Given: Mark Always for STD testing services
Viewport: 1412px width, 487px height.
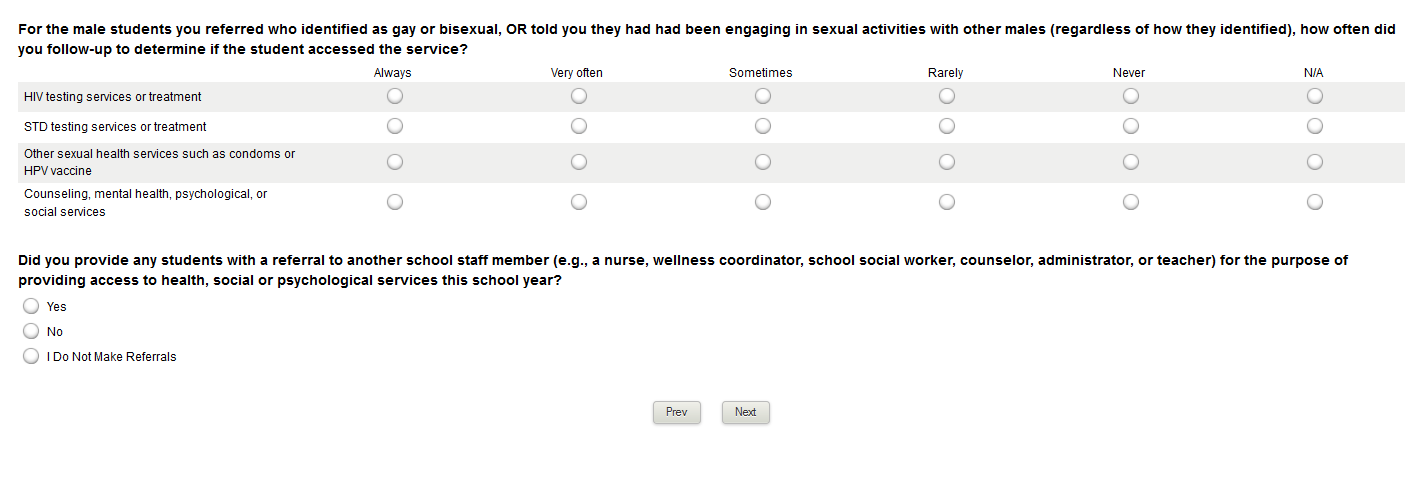Looking at the screenshot, I should [395, 126].
